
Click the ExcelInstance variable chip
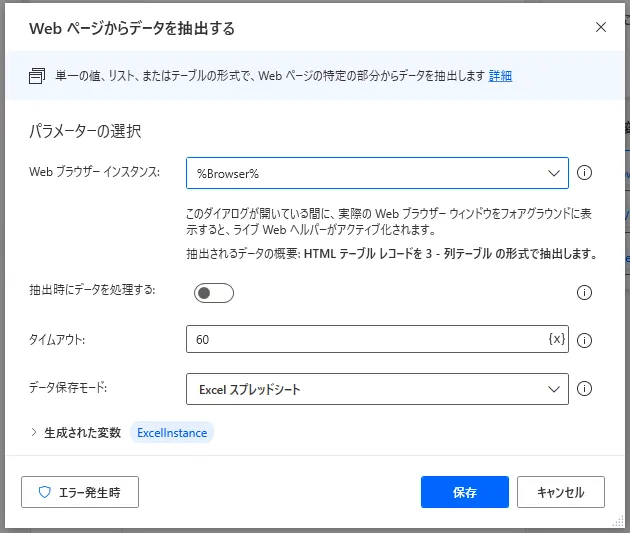pyautogui.click(x=172, y=433)
